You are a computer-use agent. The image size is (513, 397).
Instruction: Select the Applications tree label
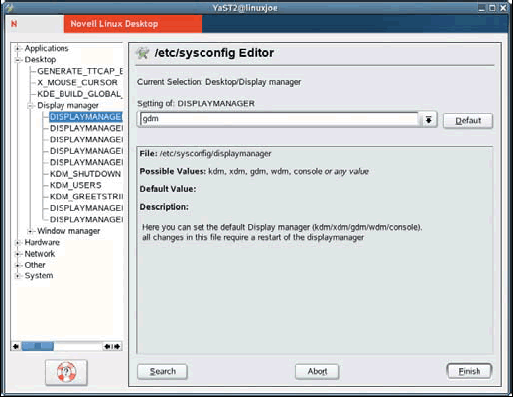click(46, 49)
